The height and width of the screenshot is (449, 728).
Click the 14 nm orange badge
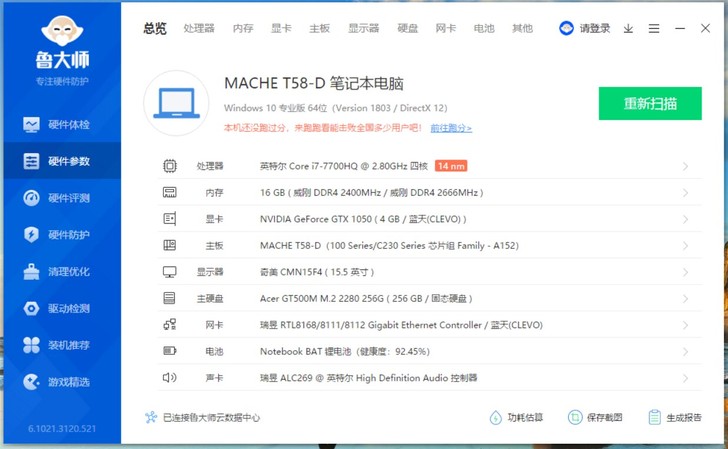point(451,166)
